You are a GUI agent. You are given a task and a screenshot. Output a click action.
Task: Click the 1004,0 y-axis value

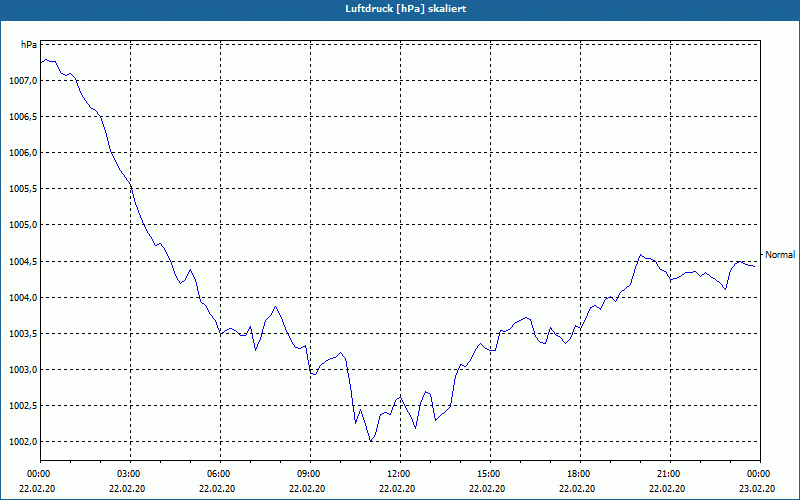23,297
